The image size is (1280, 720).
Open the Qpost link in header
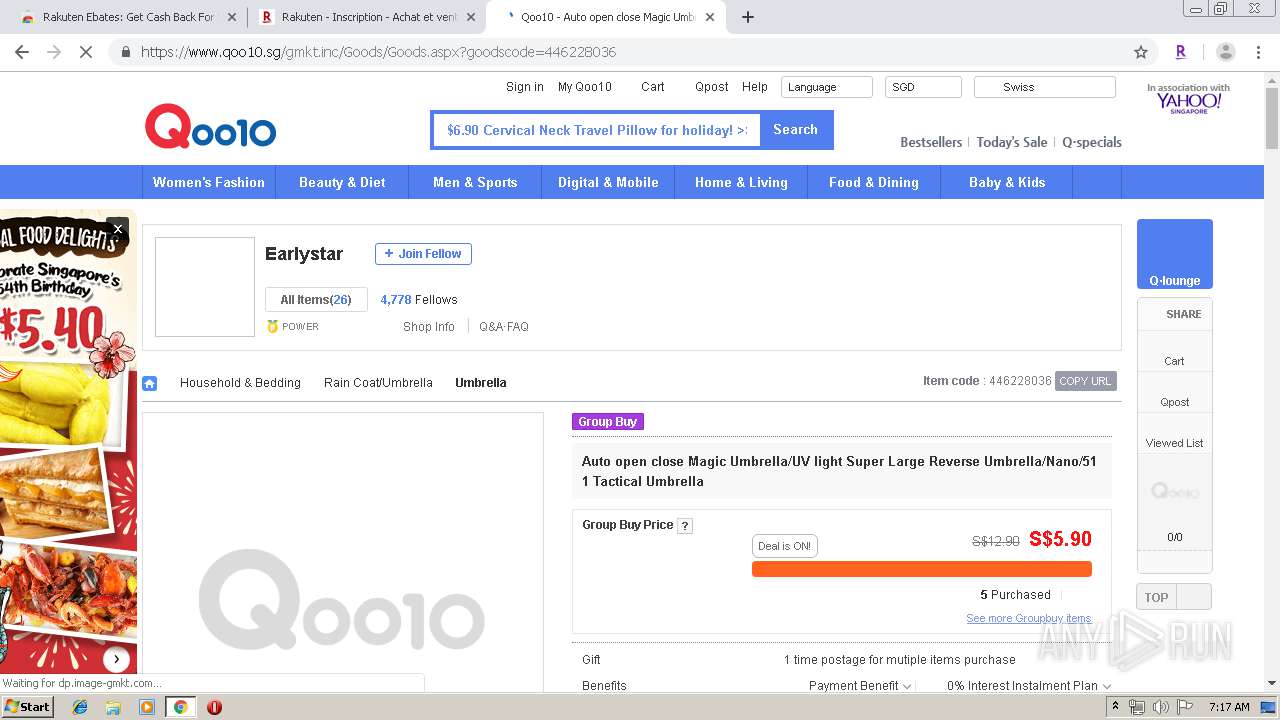pyautogui.click(x=712, y=87)
